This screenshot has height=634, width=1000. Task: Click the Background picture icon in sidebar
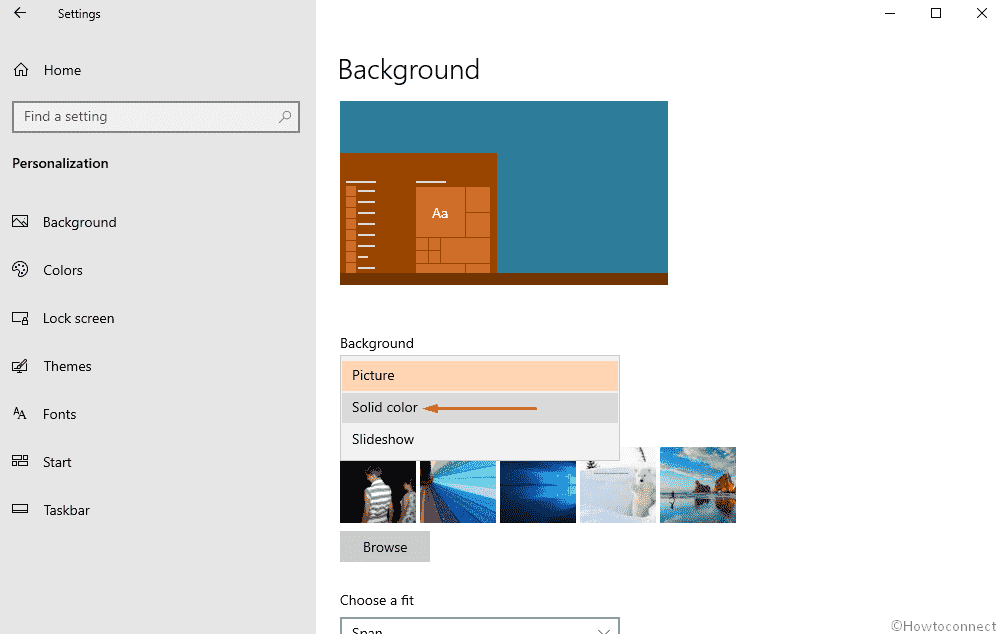click(20, 221)
